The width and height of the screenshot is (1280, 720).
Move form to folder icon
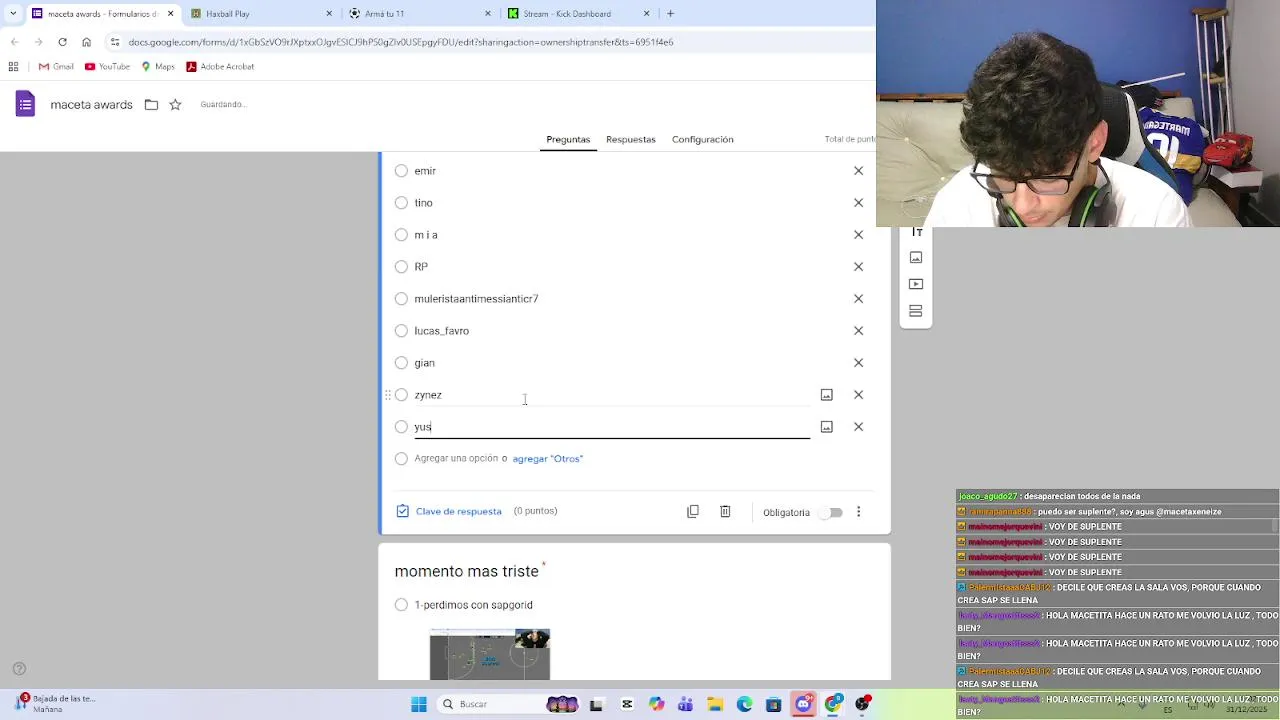(151, 104)
